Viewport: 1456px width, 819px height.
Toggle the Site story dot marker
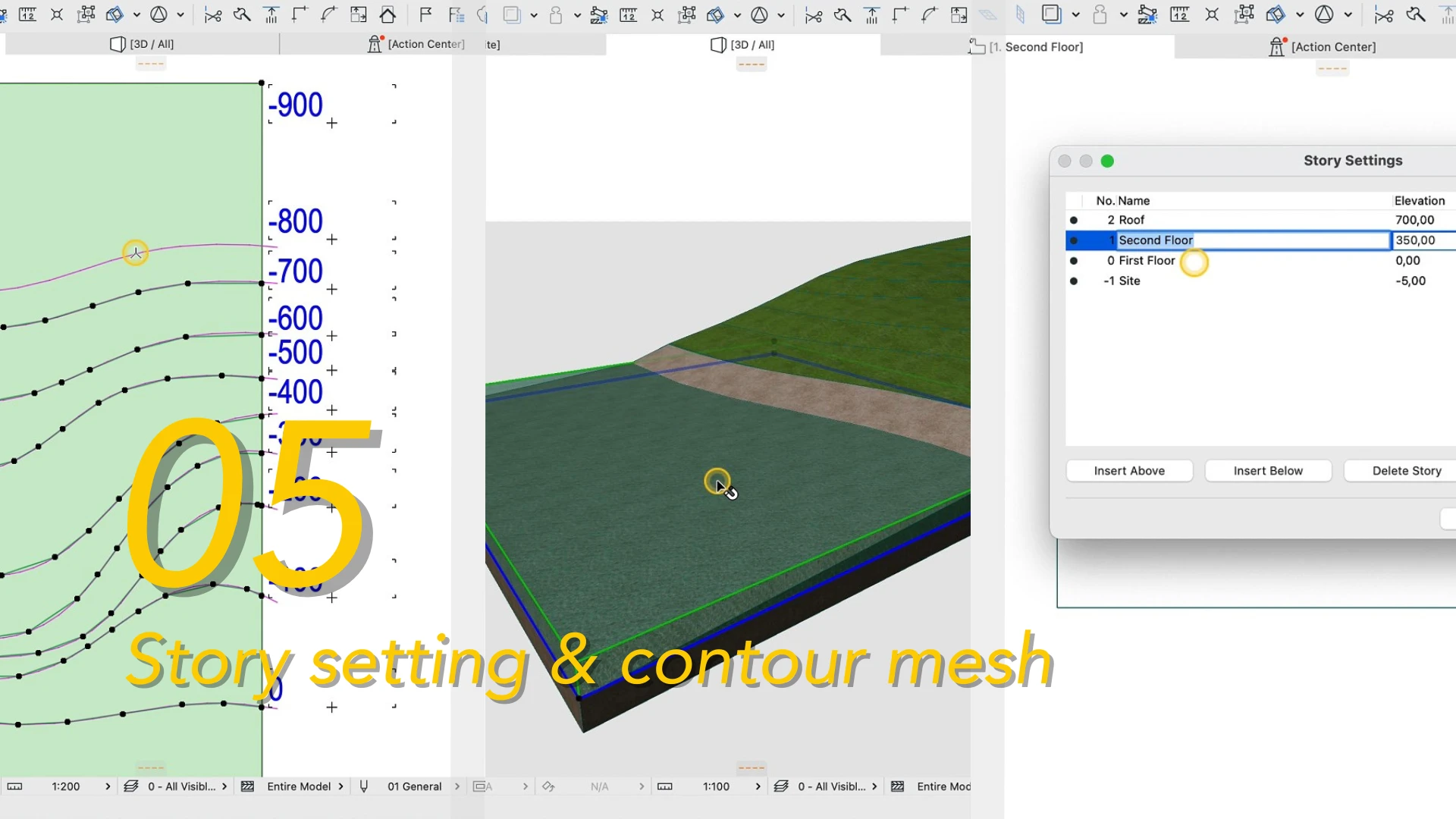1074,281
